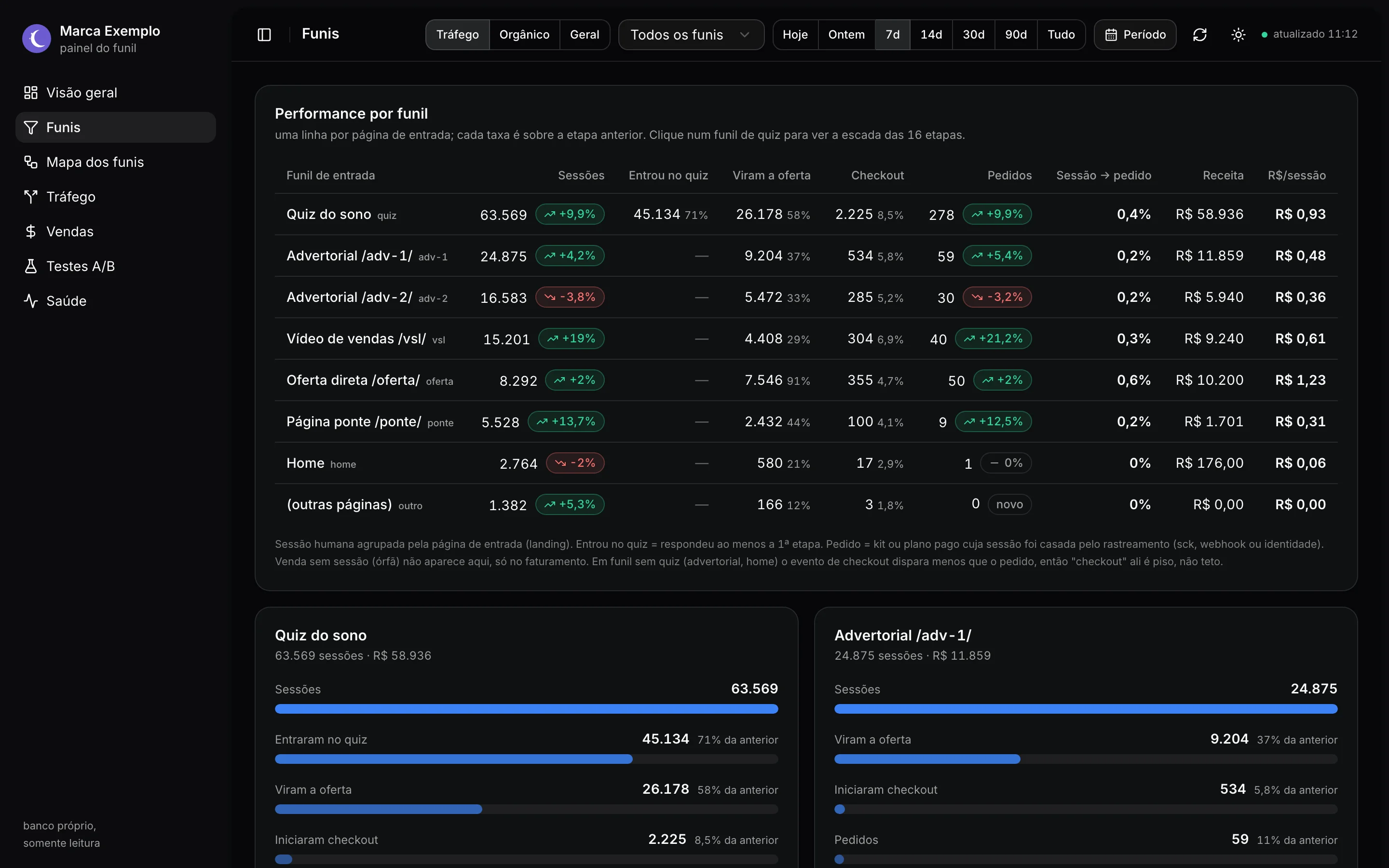Sort by the Receita column header
1389x868 pixels.
pos(1223,175)
